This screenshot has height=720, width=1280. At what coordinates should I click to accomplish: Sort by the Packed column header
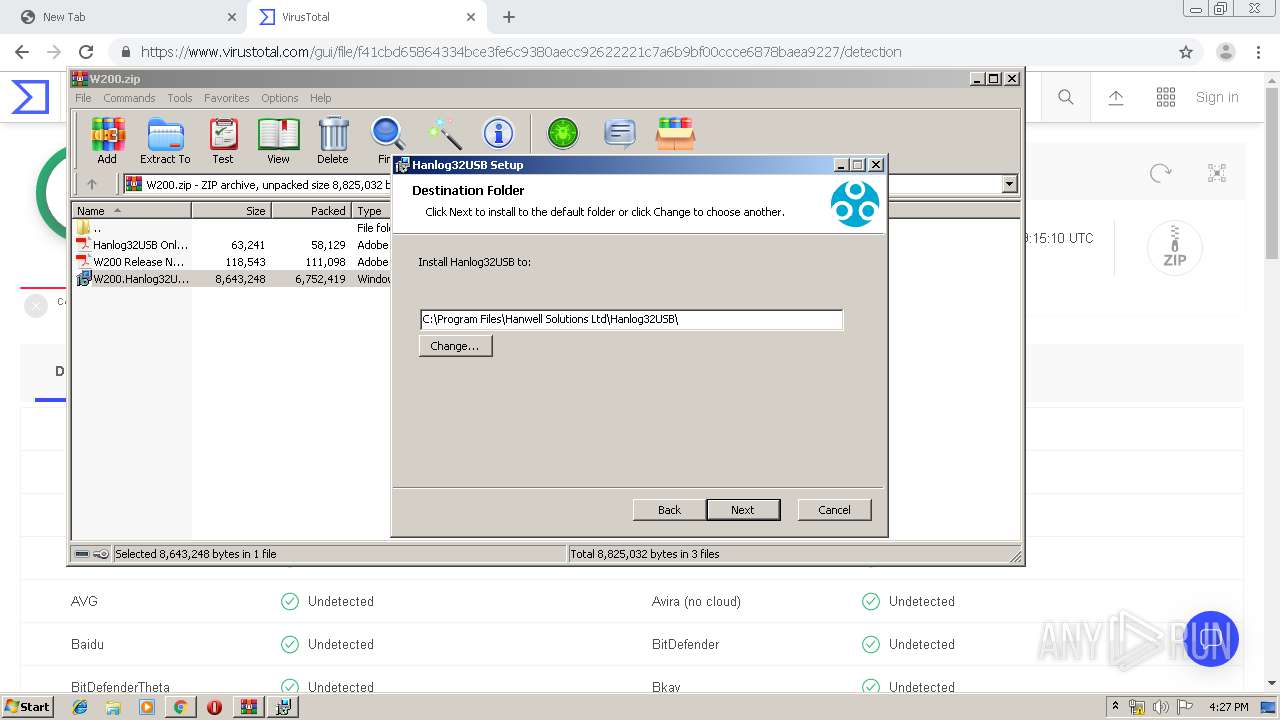(x=311, y=211)
